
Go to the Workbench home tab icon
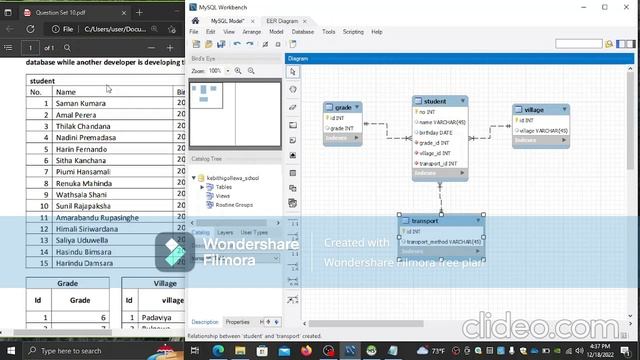(196, 21)
